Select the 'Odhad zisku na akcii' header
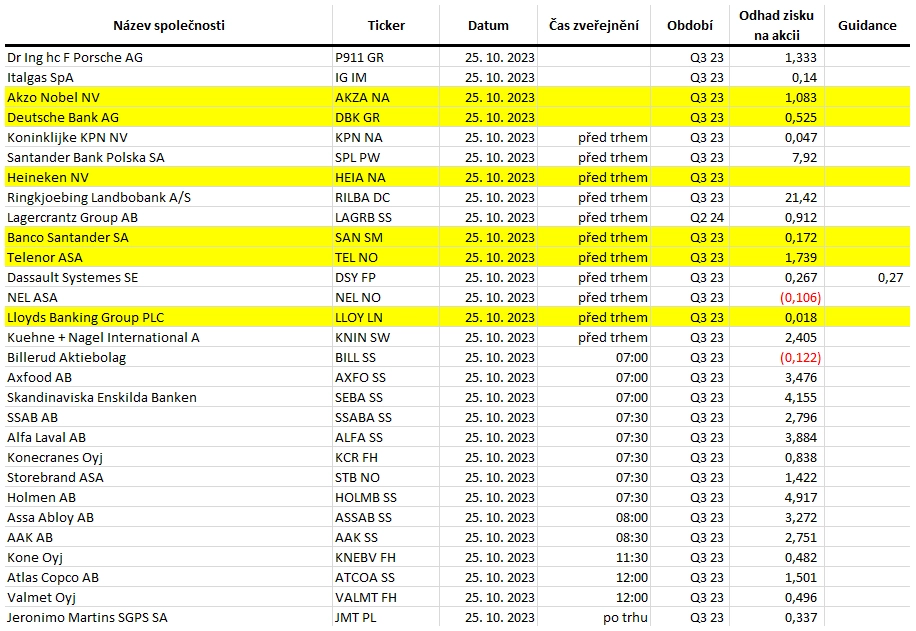 pyautogui.click(x=776, y=25)
